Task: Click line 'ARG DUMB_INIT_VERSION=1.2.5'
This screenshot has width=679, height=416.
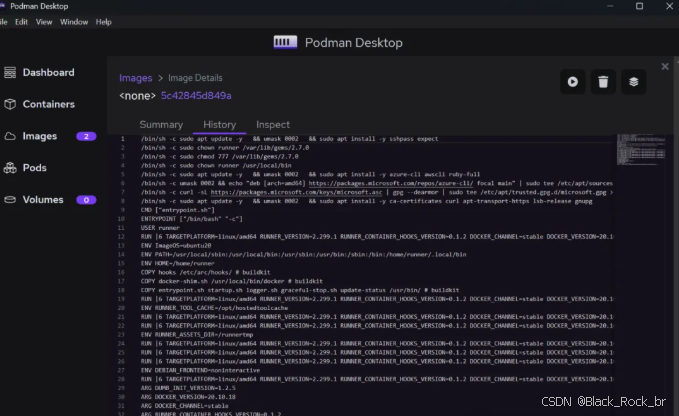Action: 188,388
